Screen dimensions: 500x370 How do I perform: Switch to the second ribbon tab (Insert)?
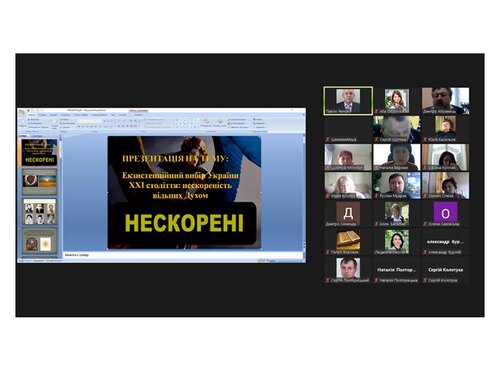(x=42, y=115)
